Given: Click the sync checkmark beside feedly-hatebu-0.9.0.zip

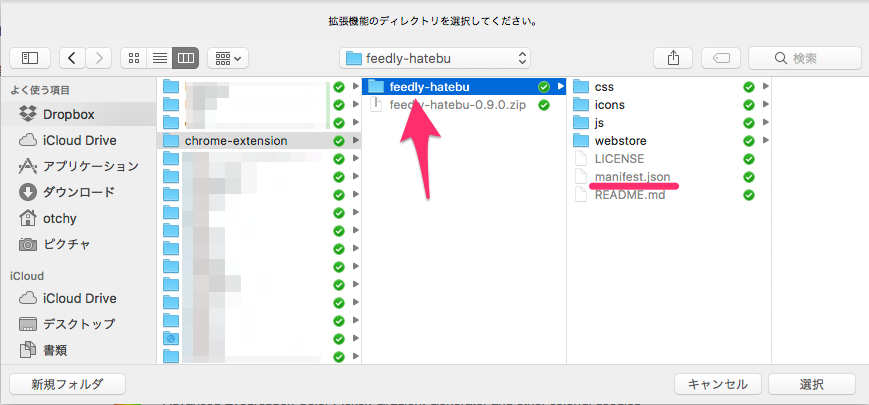Looking at the screenshot, I should (544, 105).
